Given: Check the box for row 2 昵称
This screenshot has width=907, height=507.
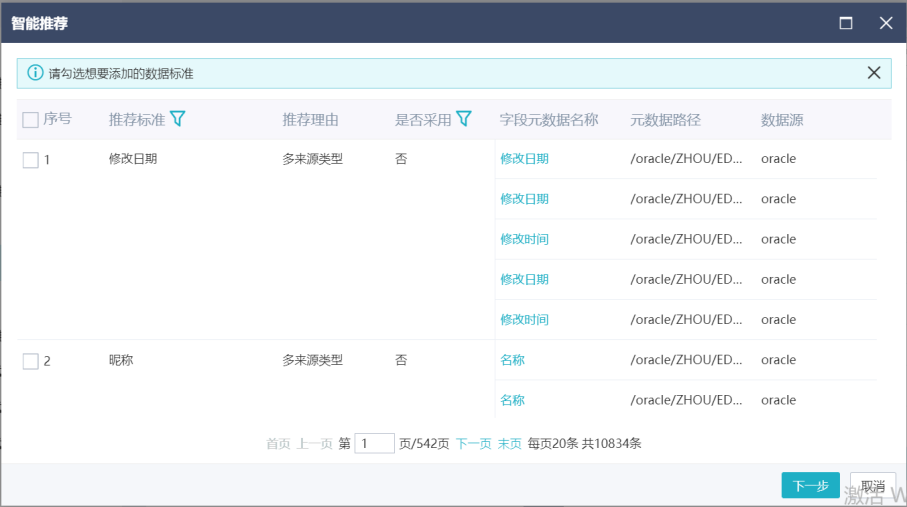Looking at the screenshot, I should (30, 361).
